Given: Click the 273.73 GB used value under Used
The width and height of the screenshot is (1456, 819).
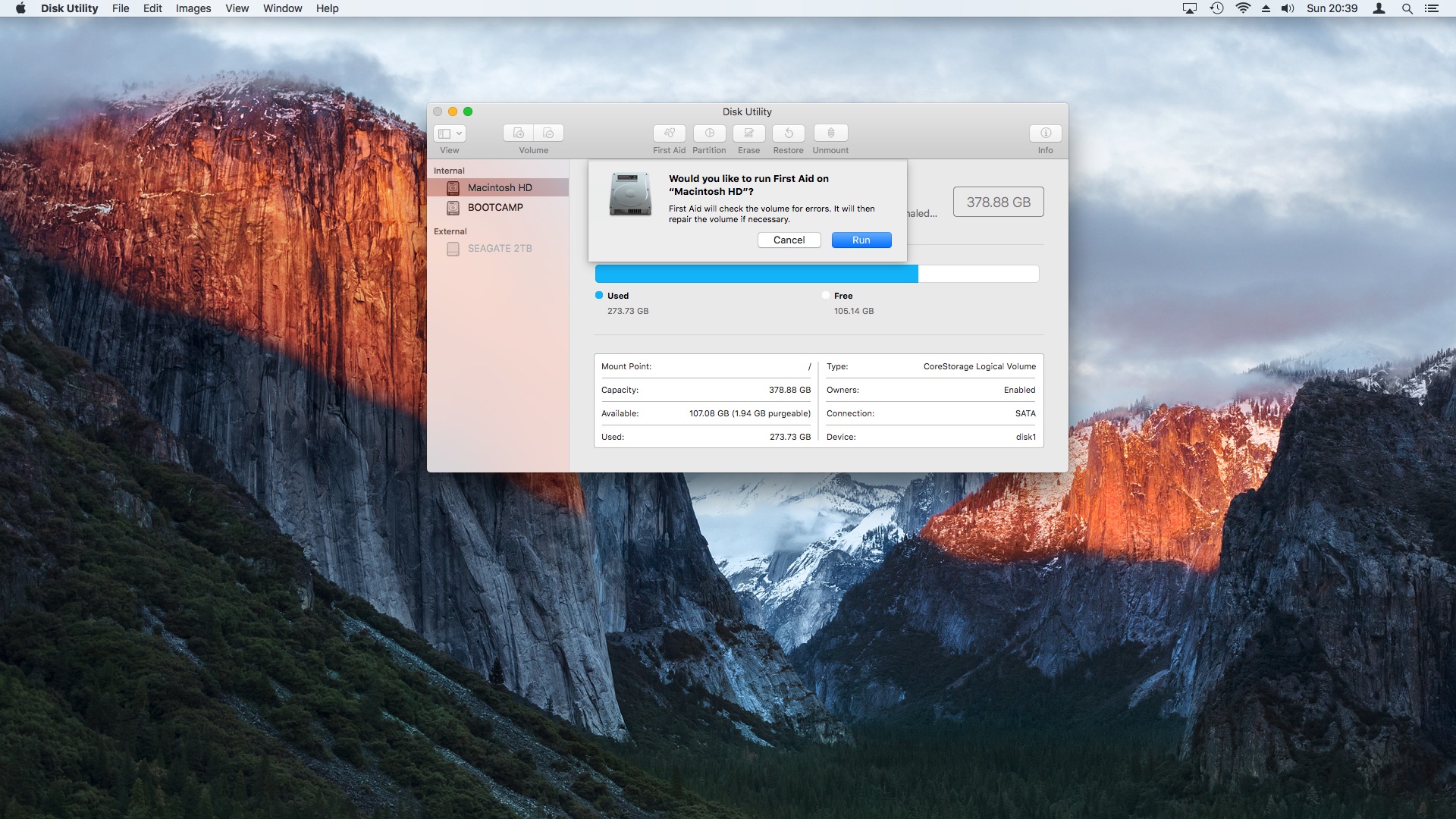Looking at the screenshot, I should tap(628, 311).
